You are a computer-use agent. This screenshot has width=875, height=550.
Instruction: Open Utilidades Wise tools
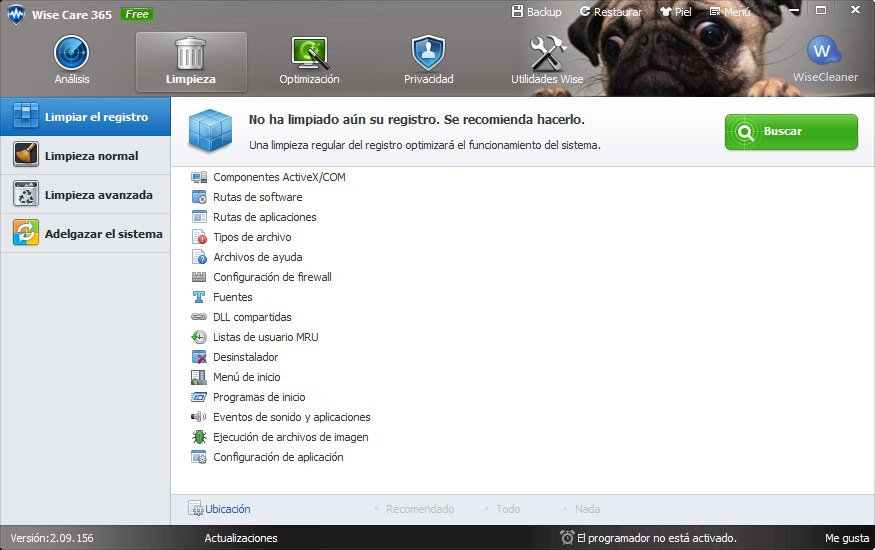click(547, 60)
